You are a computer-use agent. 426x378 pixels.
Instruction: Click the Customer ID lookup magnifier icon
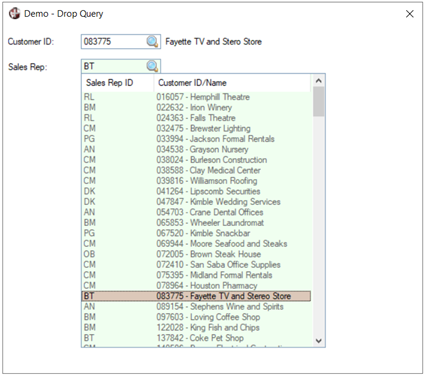coord(152,42)
